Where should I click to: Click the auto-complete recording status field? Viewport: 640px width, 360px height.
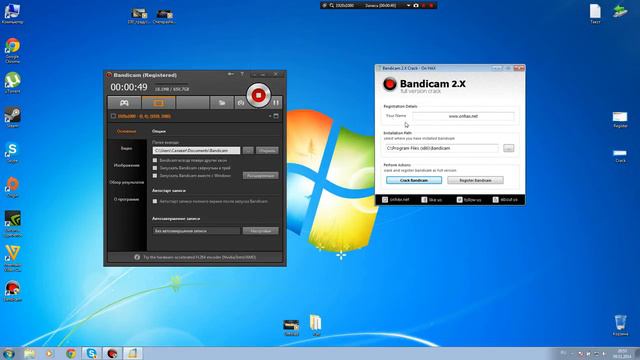click(196, 231)
